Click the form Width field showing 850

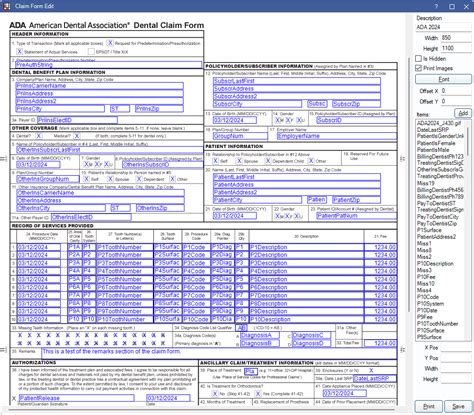point(456,38)
